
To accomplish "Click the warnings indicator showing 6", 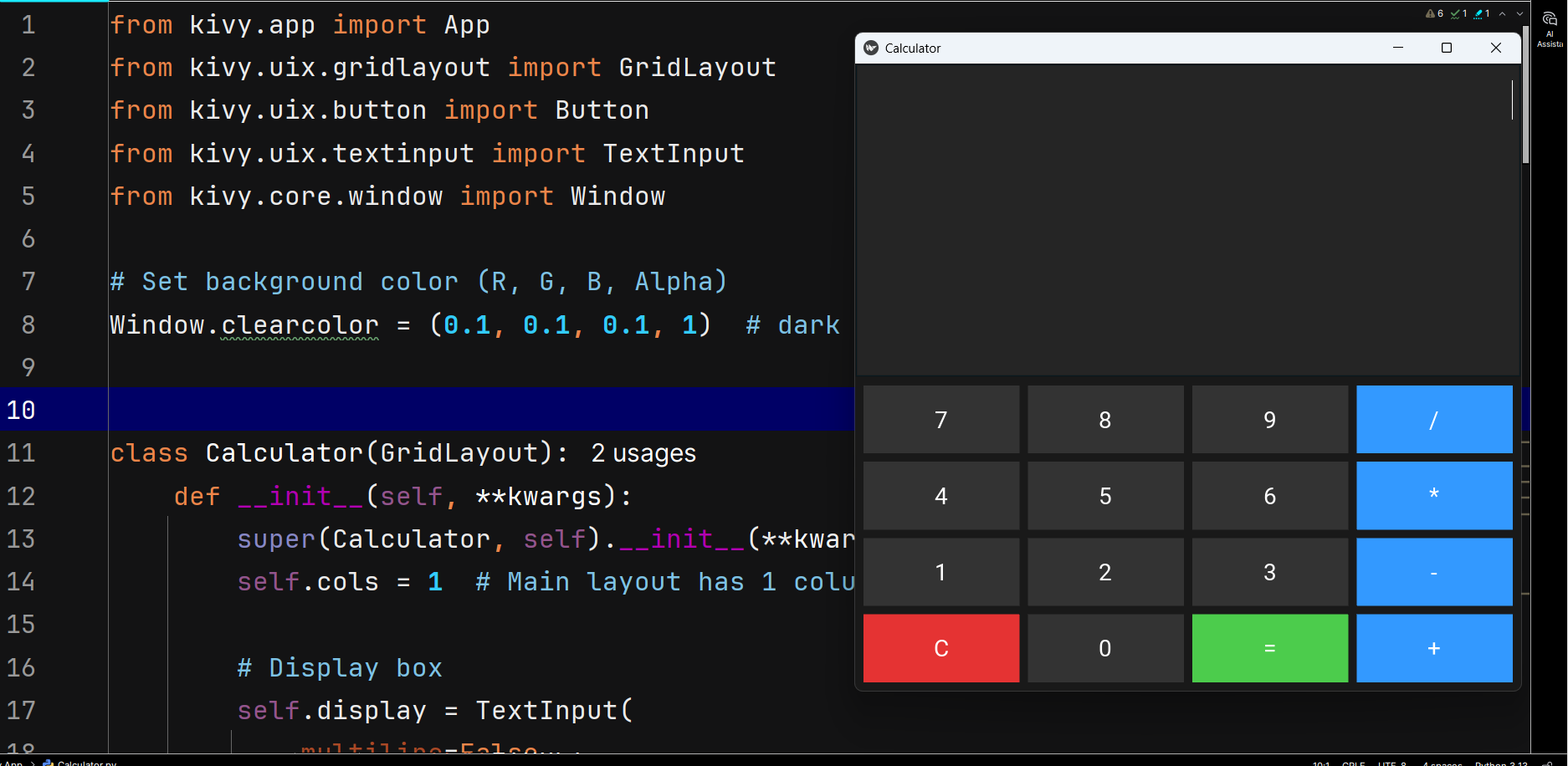I will (x=1434, y=13).
